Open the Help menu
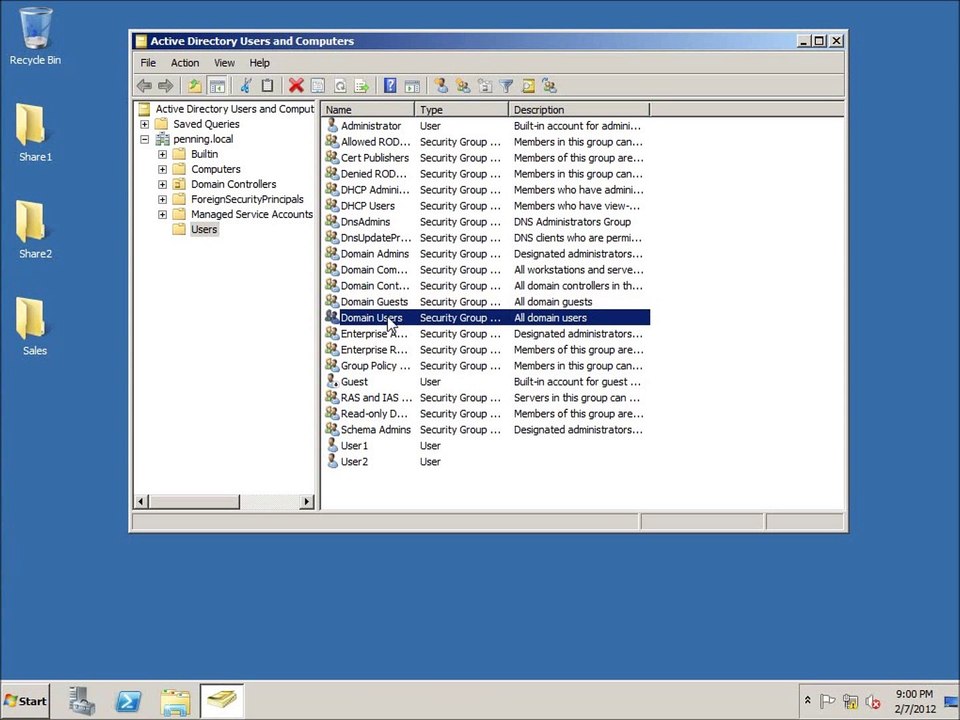 tap(259, 62)
